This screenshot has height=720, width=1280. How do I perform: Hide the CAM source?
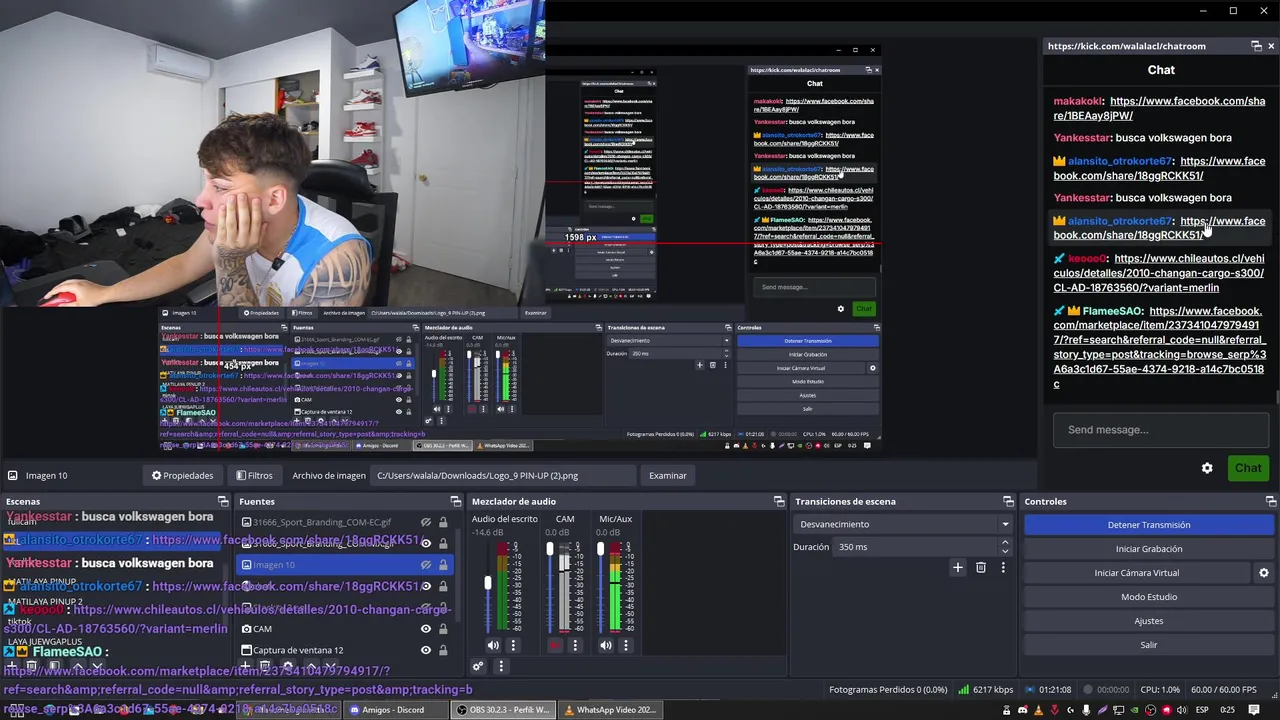(x=426, y=629)
